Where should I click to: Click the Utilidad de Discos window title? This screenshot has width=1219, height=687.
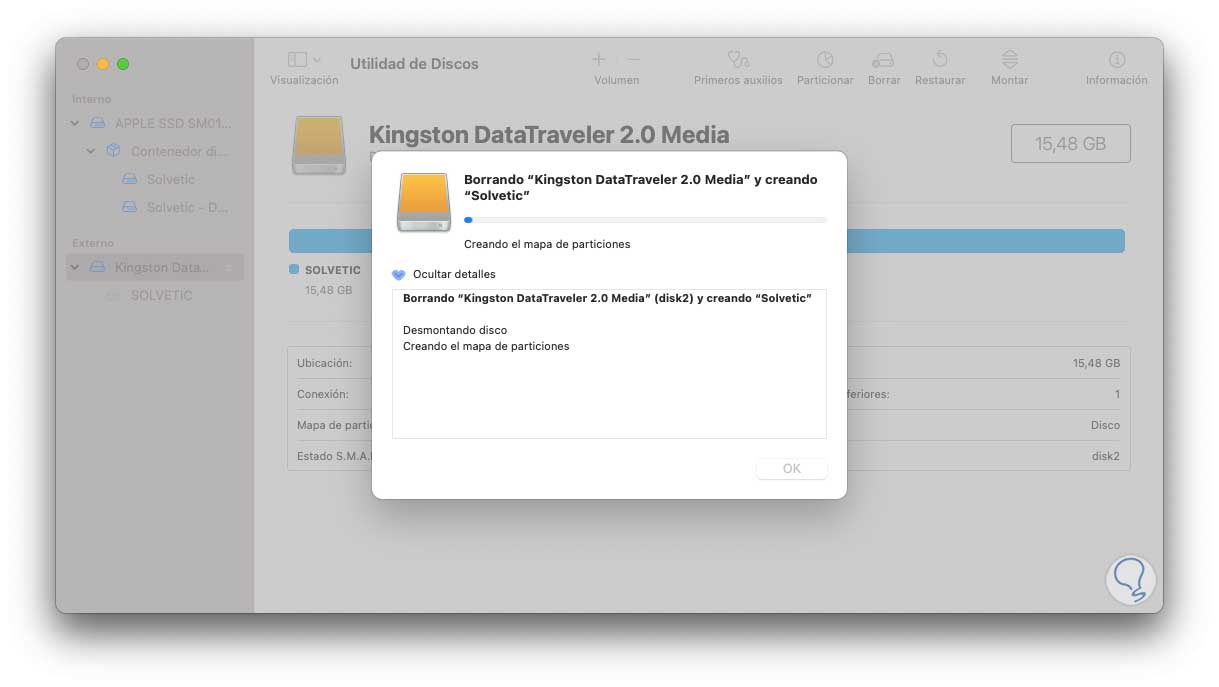pyautogui.click(x=414, y=63)
